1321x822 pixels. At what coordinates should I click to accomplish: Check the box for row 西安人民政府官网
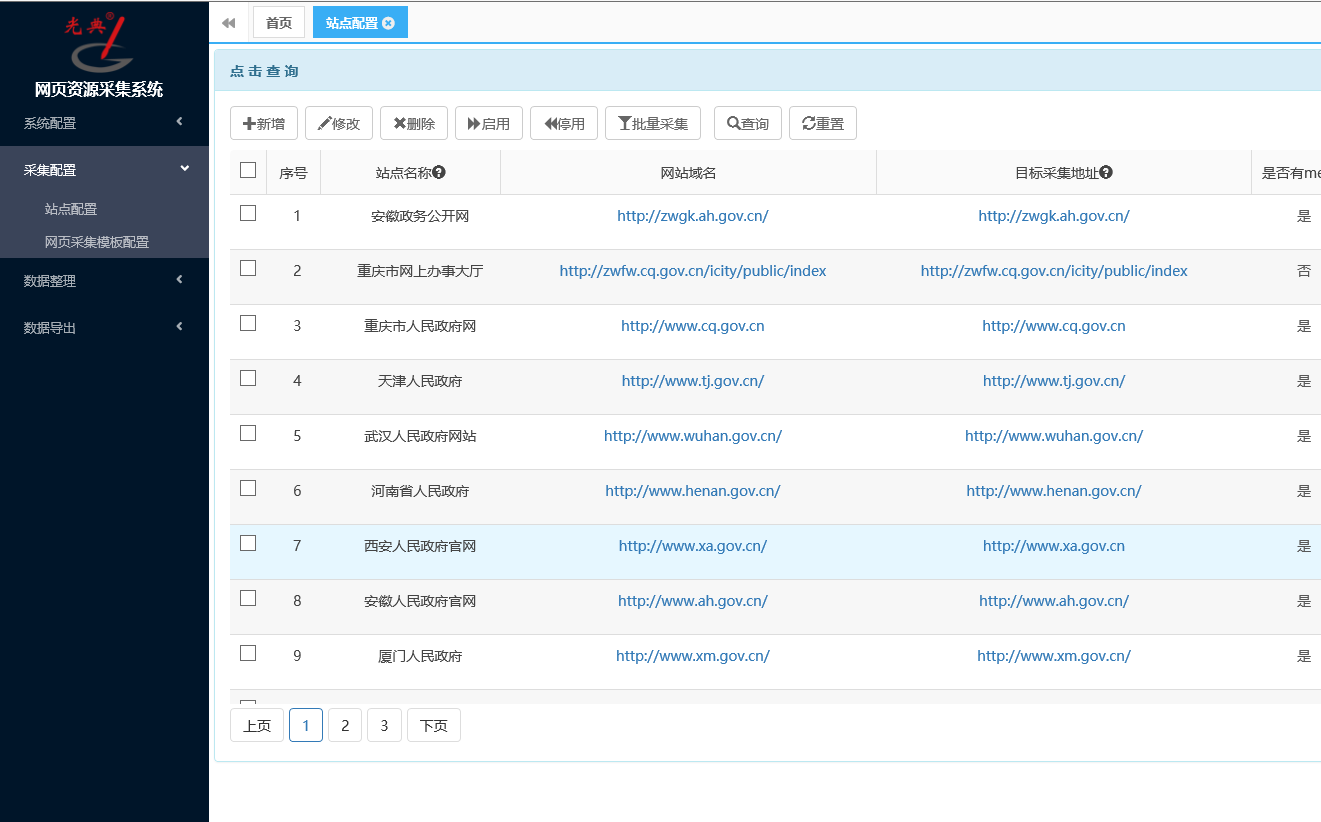248,543
